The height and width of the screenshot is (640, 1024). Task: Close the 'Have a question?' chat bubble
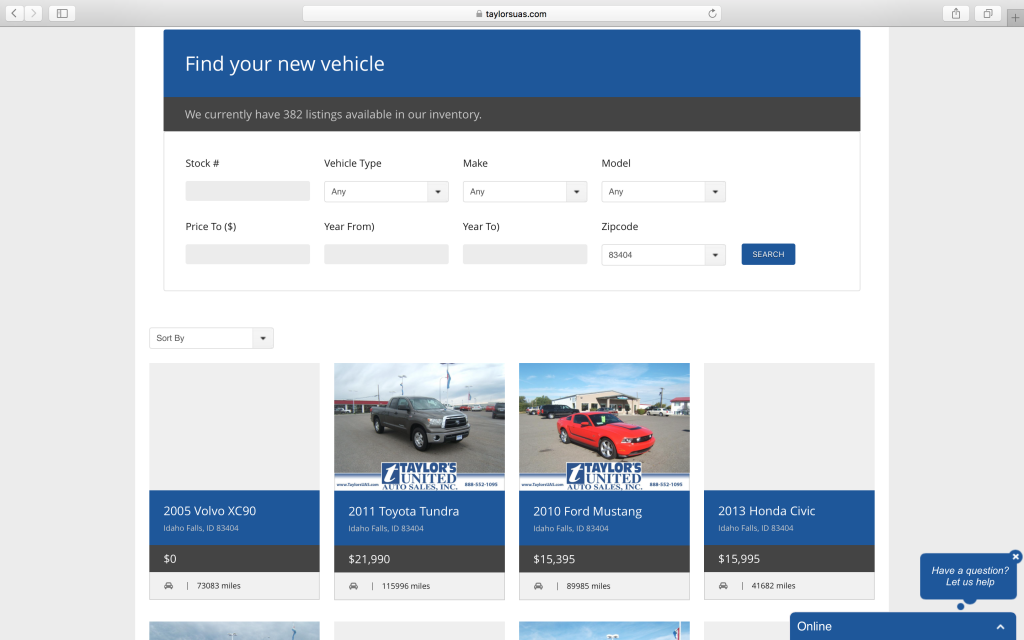pos(1016,556)
